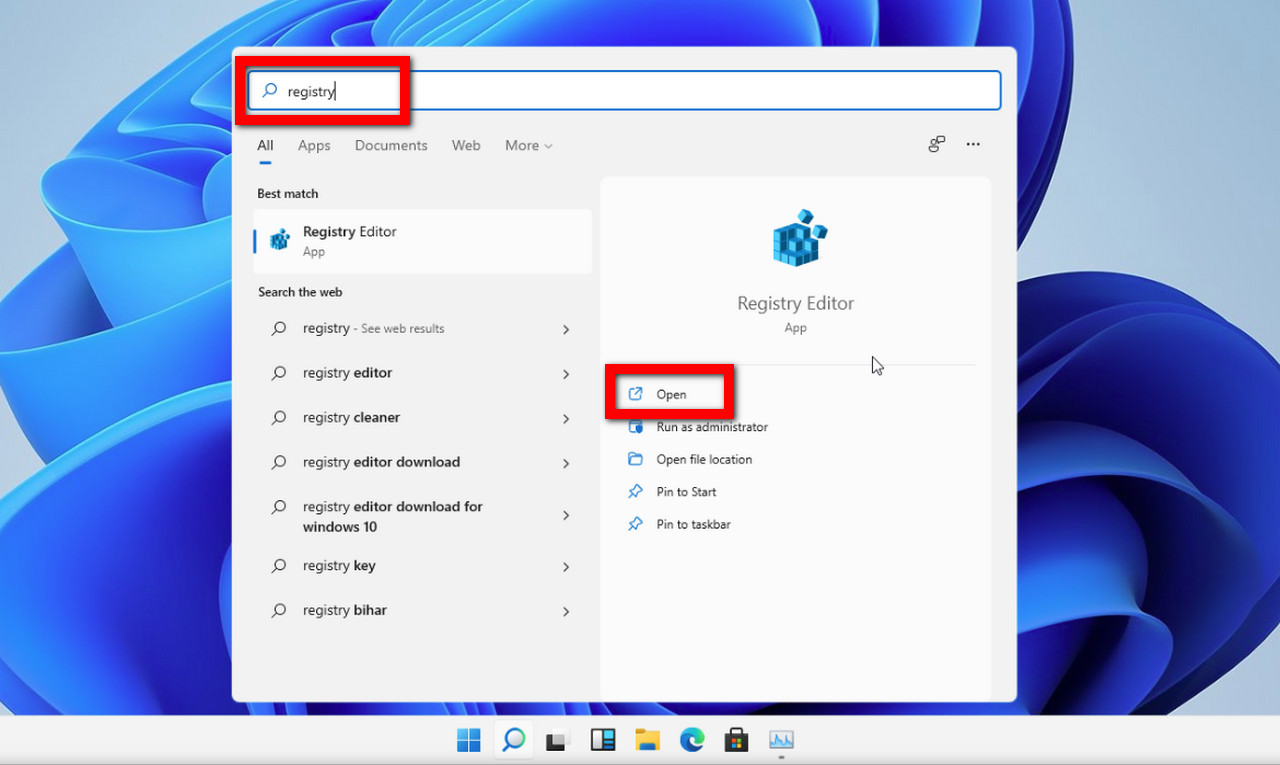Select Pin to taskbar option
This screenshot has width=1280, height=765.
point(693,524)
